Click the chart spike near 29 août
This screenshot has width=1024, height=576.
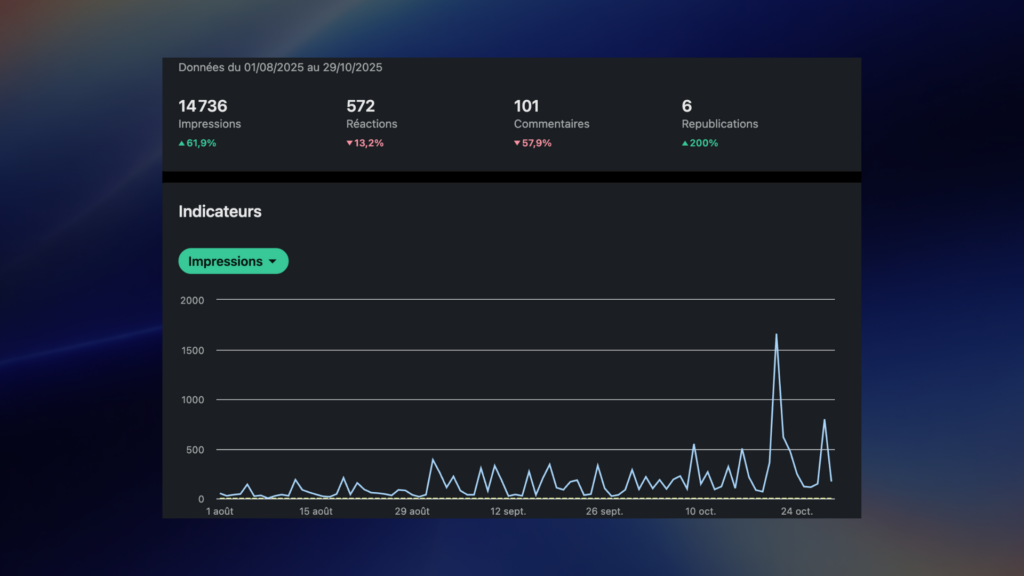pyautogui.click(x=435, y=460)
